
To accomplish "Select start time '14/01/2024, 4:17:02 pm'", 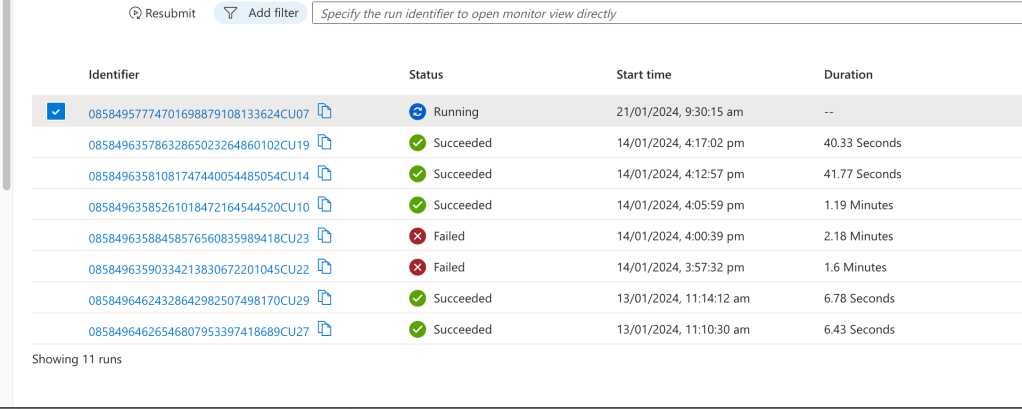I will pos(680,143).
